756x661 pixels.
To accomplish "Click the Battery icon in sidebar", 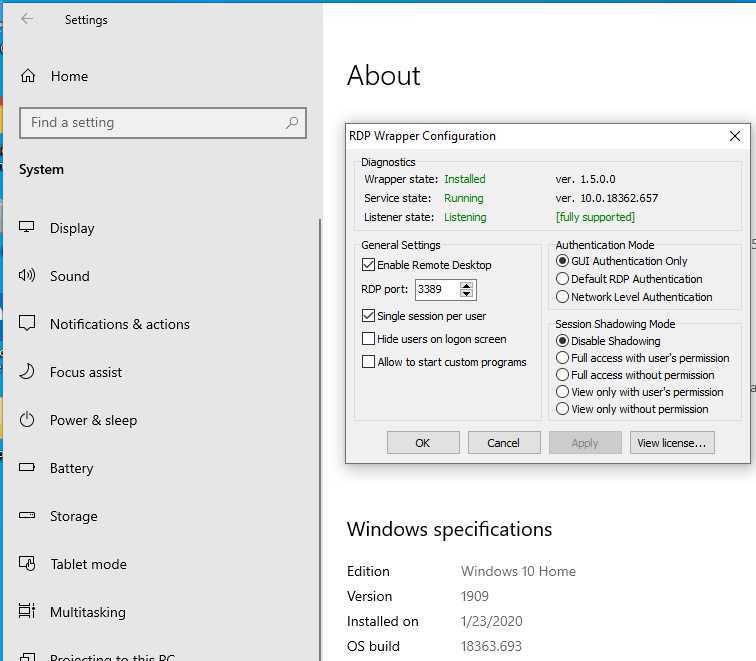I will [x=27, y=467].
